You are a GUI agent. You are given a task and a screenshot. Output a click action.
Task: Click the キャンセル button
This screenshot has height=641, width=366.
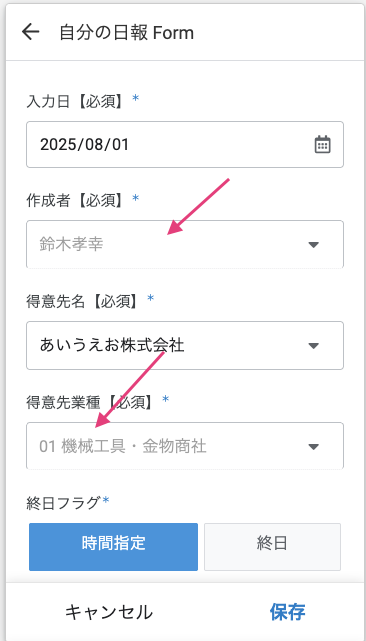click(109, 612)
